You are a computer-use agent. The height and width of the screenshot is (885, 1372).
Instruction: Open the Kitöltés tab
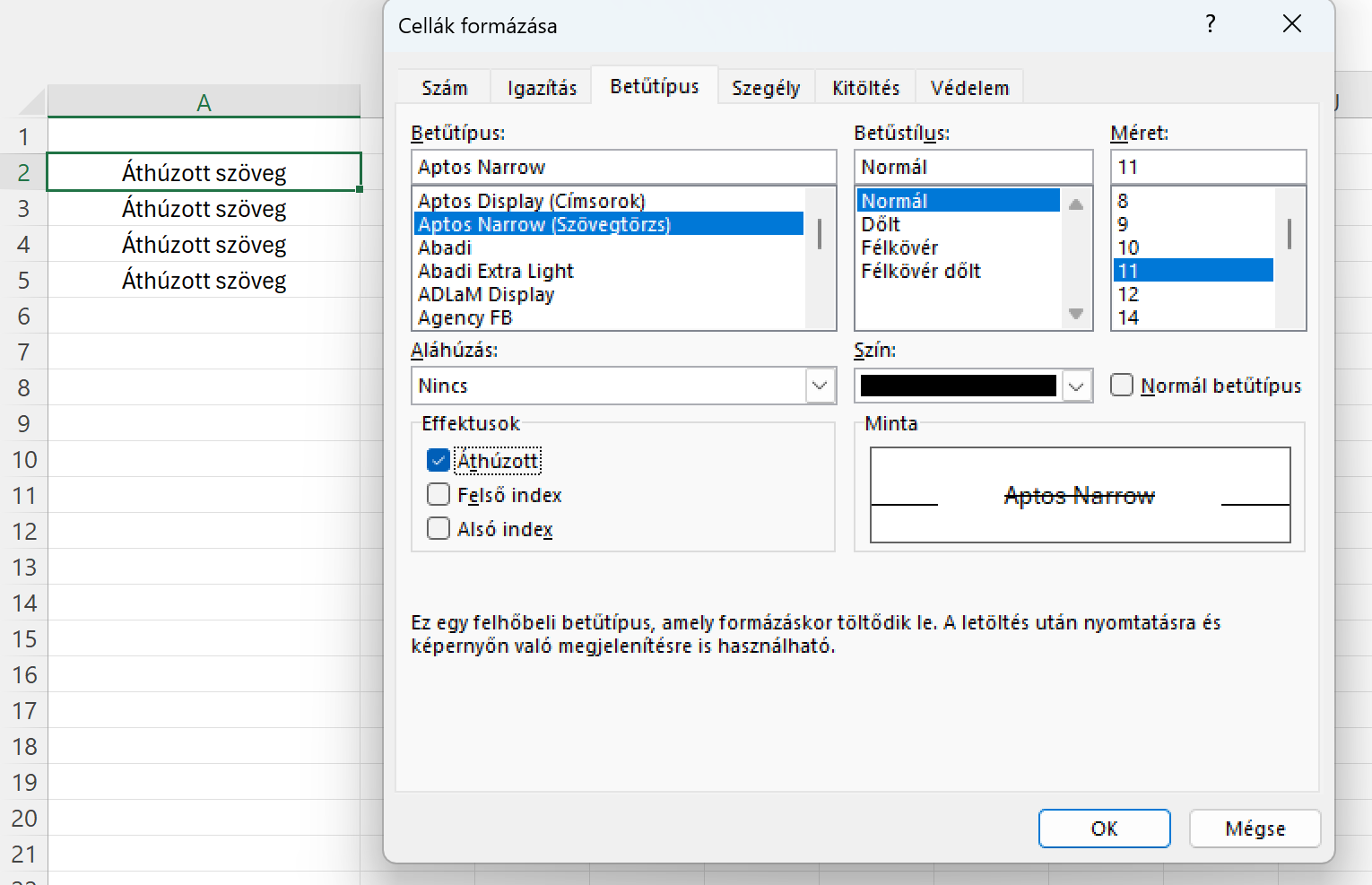coord(865,88)
